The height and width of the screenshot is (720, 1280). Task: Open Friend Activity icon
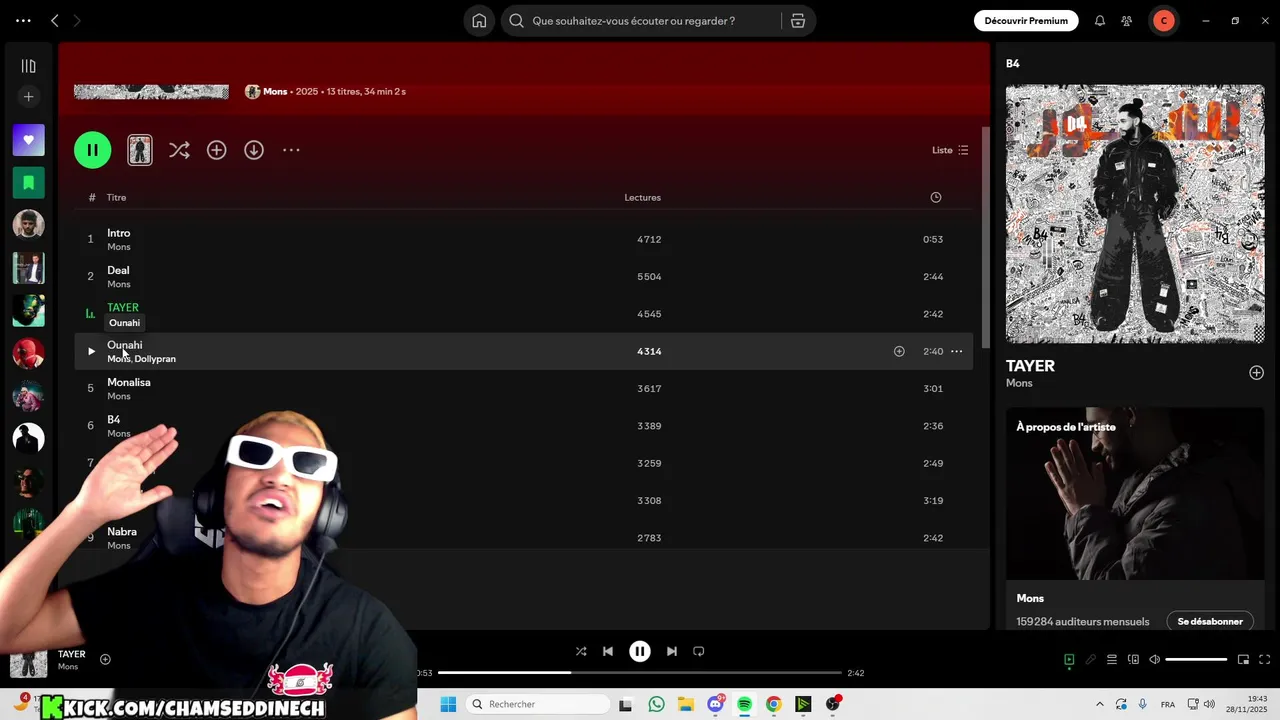[x=1127, y=20]
